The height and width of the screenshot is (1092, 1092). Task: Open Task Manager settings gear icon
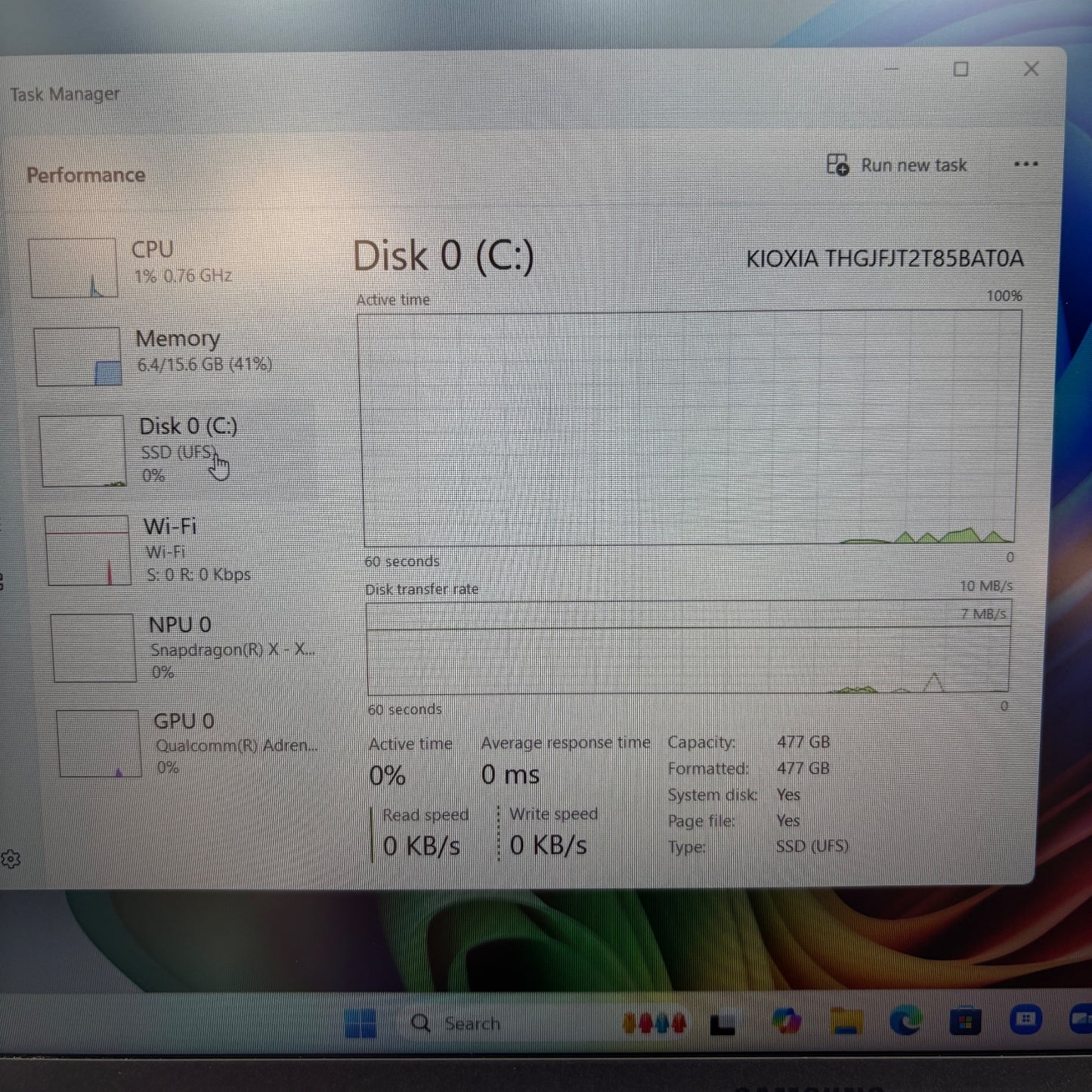pos(11,859)
